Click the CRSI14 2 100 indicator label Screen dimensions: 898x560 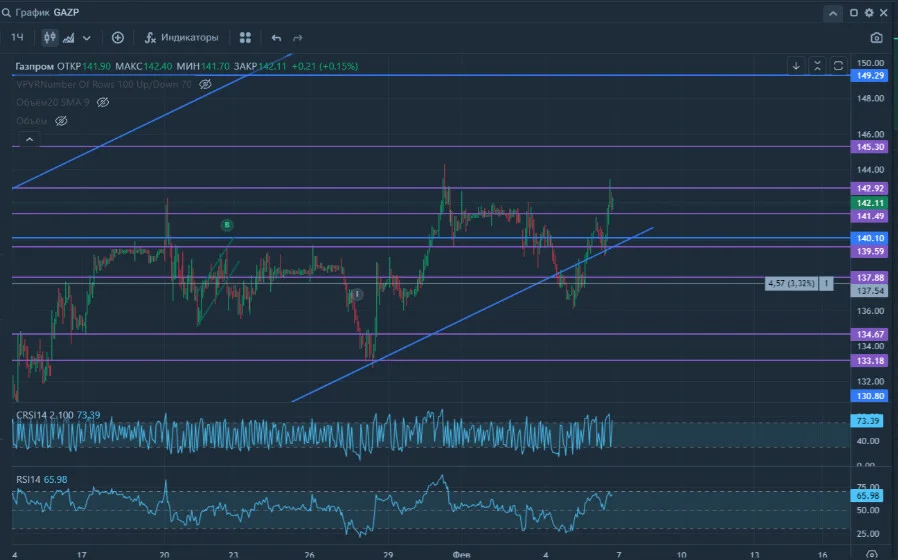[x=45, y=415]
